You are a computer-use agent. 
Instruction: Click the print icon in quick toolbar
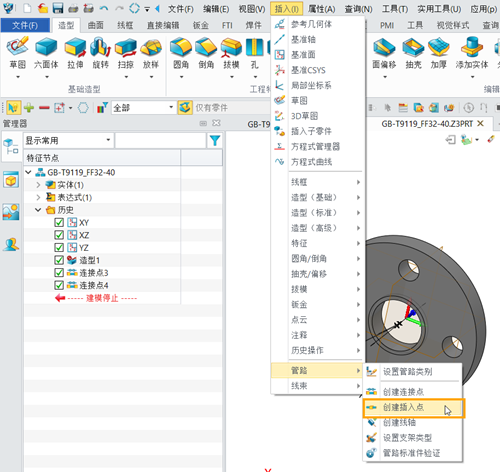(73, 8)
